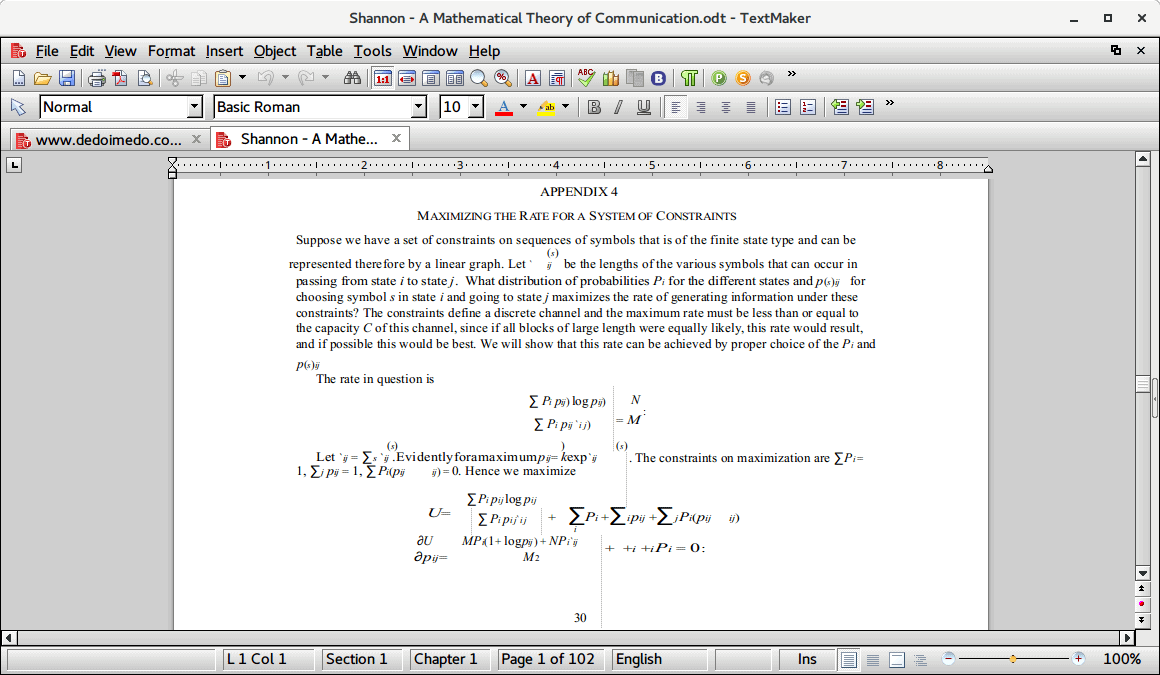Viewport: 1160px width, 675px height.
Task: Toggle formatting marks pilcrow icon
Action: [x=689, y=78]
